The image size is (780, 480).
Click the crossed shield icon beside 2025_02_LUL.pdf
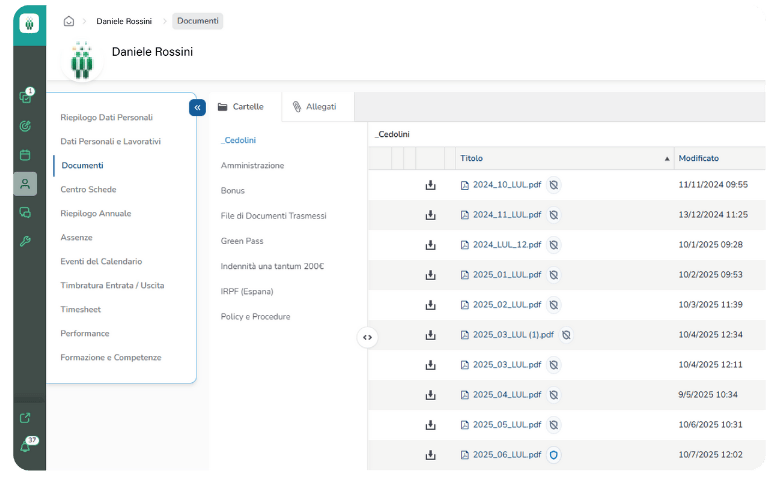click(x=554, y=305)
